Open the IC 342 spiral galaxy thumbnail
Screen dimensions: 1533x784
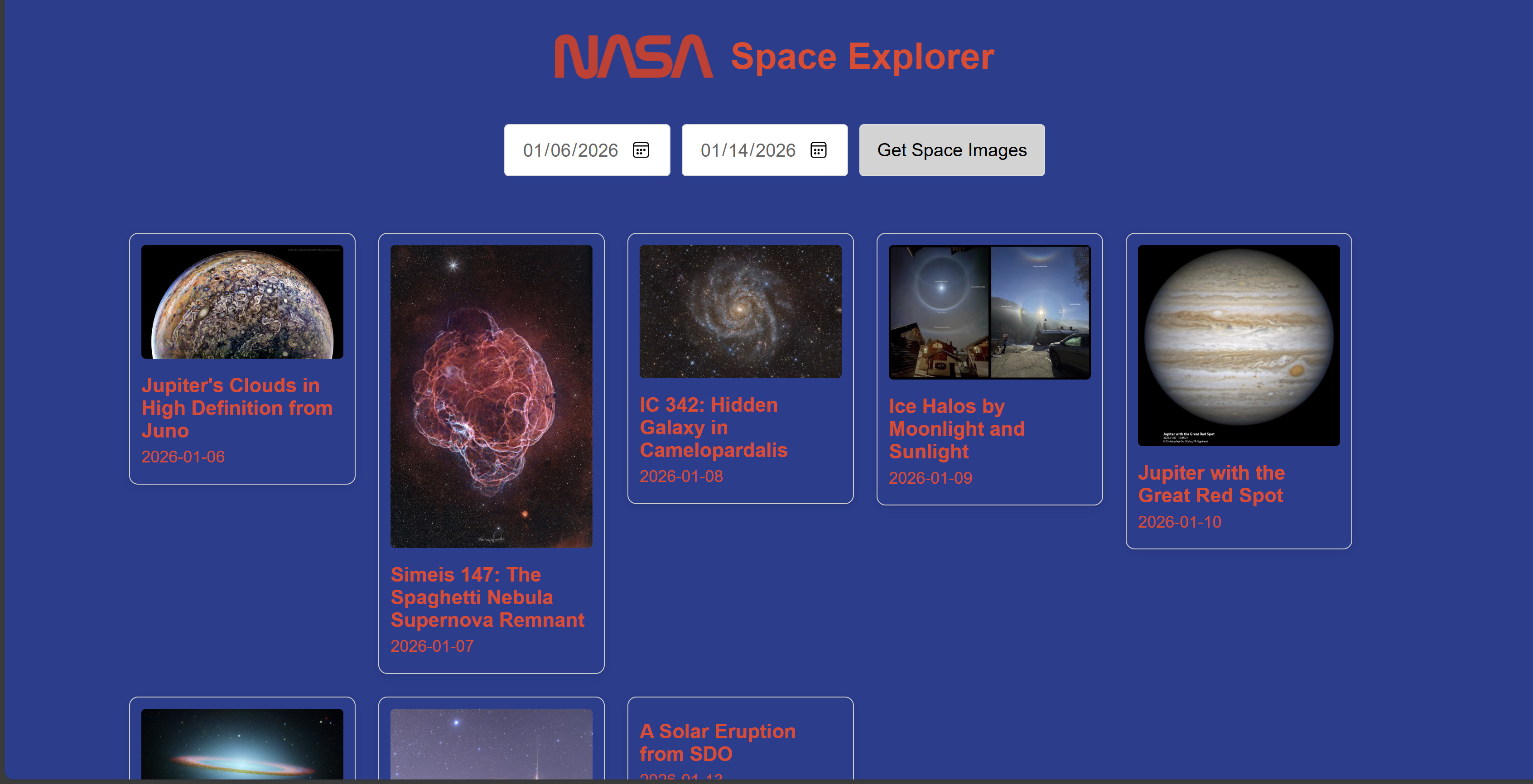[x=740, y=312]
